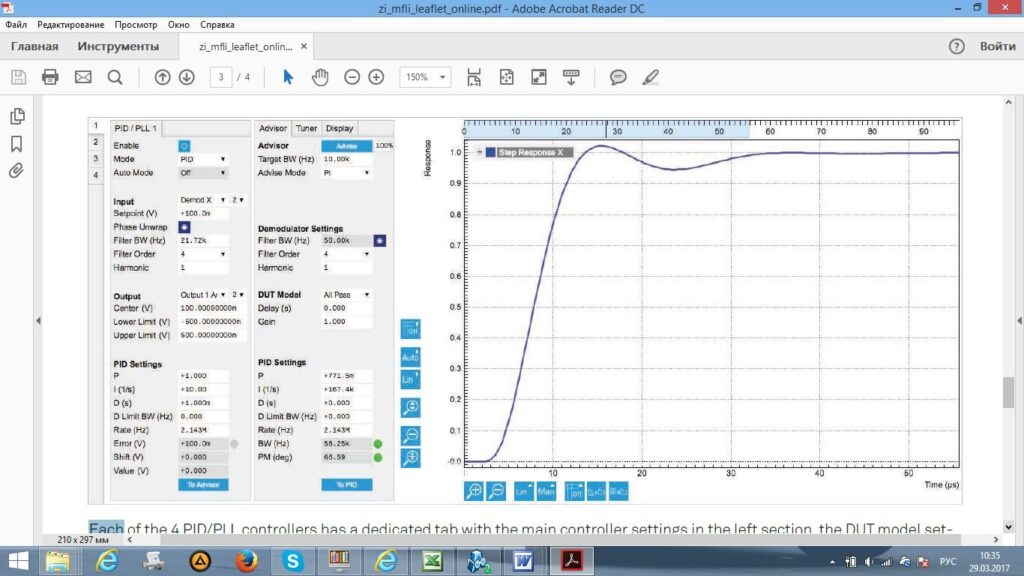Click the Войти sign-in button

pos(997,46)
